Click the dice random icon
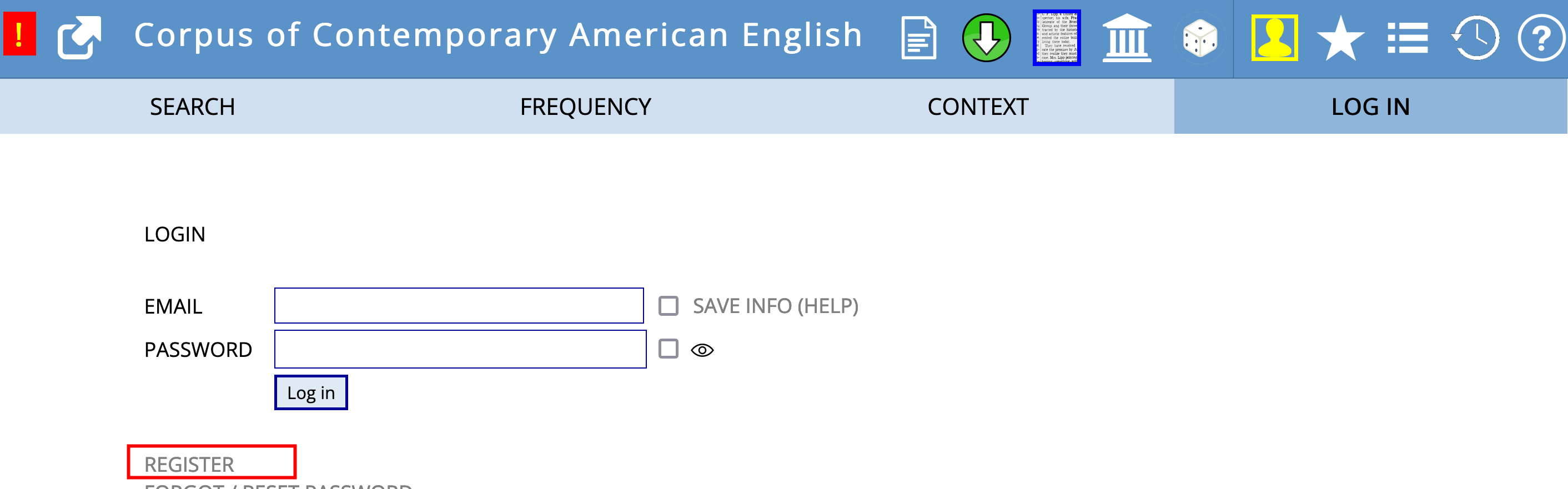The width and height of the screenshot is (1568, 489). pyautogui.click(x=1199, y=38)
